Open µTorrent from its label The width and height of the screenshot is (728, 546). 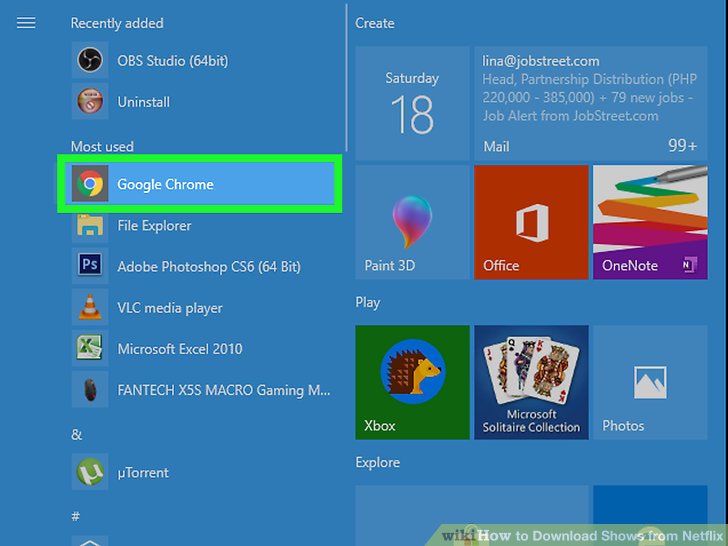(x=143, y=473)
